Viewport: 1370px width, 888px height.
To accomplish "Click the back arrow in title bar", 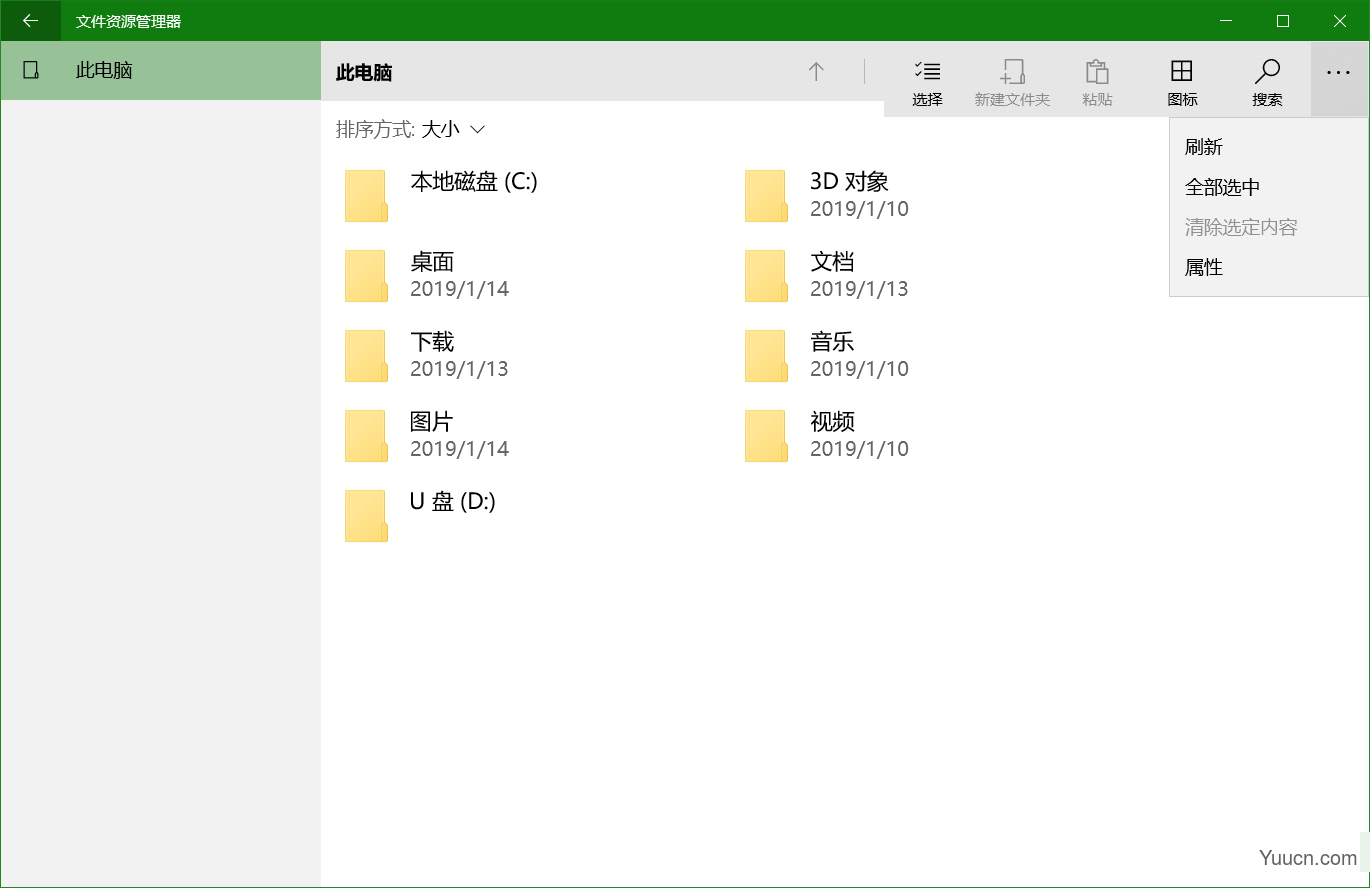I will (30, 20).
